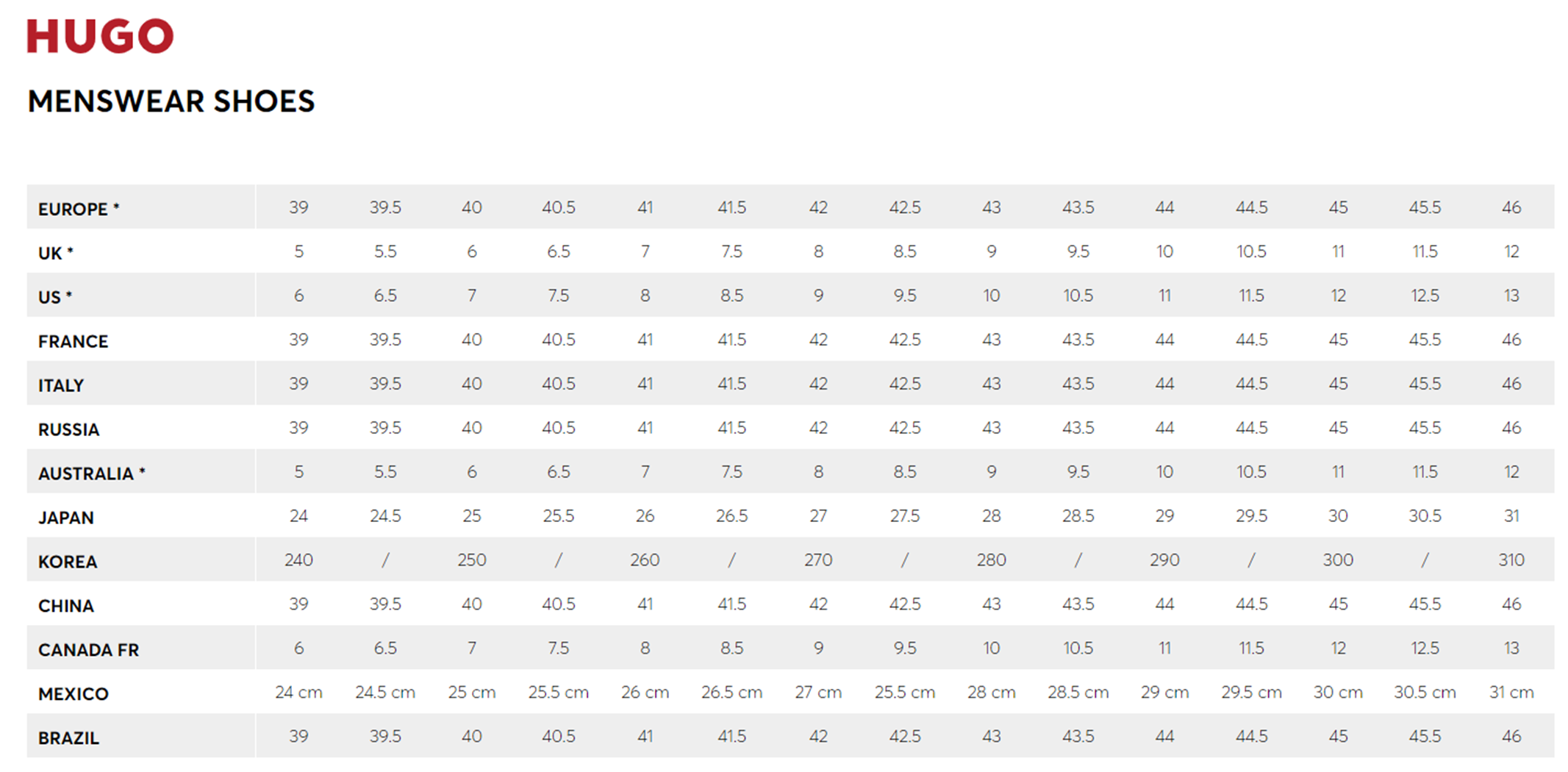Click the Korea size 270 cell
The height and width of the screenshot is (772, 1568).
[x=818, y=560]
